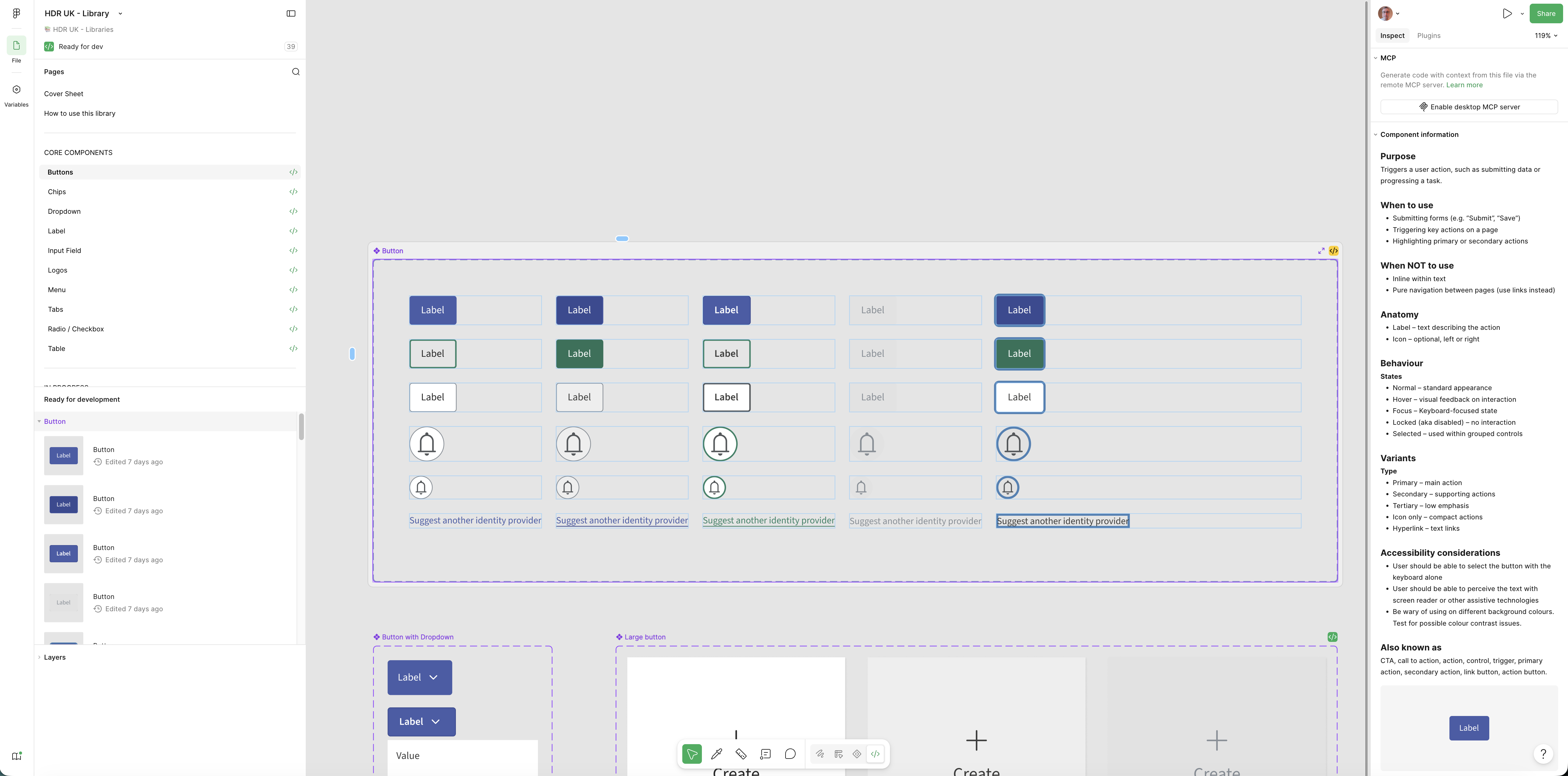The height and width of the screenshot is (776, 1568).
Task: Open the Tabs page
Action: (x=170, y=309)
